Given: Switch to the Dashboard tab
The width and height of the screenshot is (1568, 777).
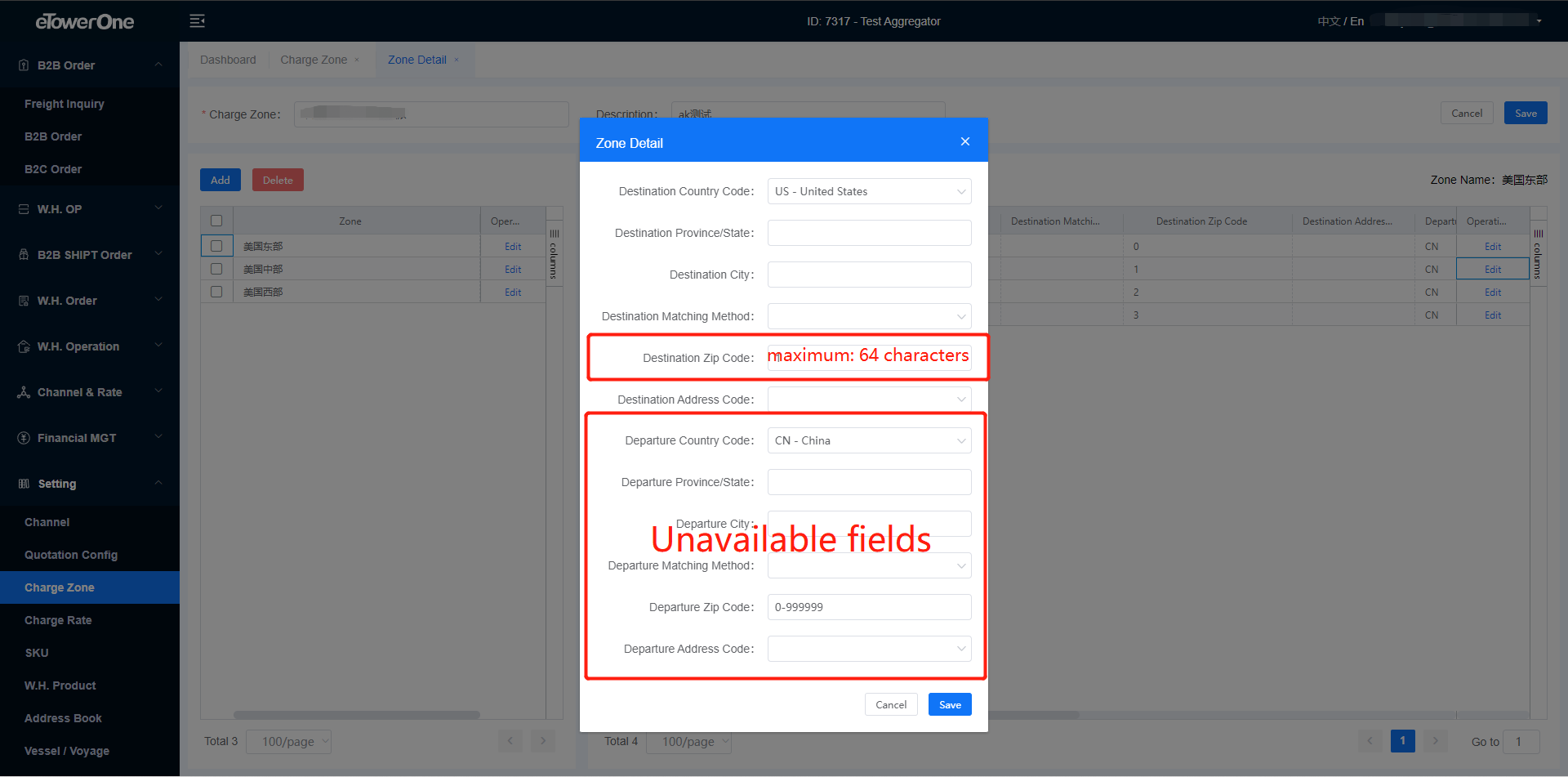Looking at the screenshot, I should point(228,60).
